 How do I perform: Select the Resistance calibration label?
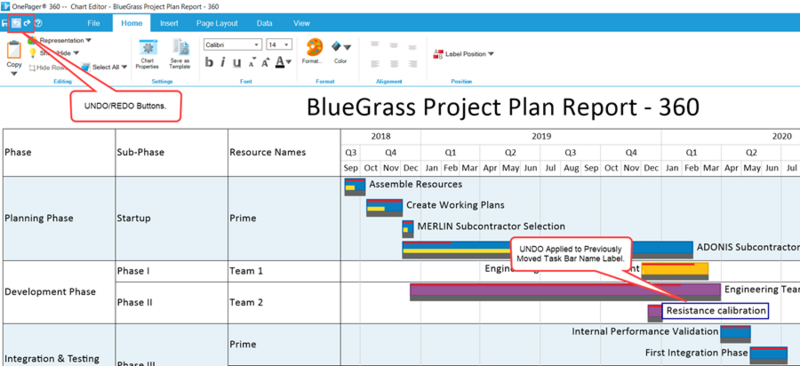click(715, 311)
